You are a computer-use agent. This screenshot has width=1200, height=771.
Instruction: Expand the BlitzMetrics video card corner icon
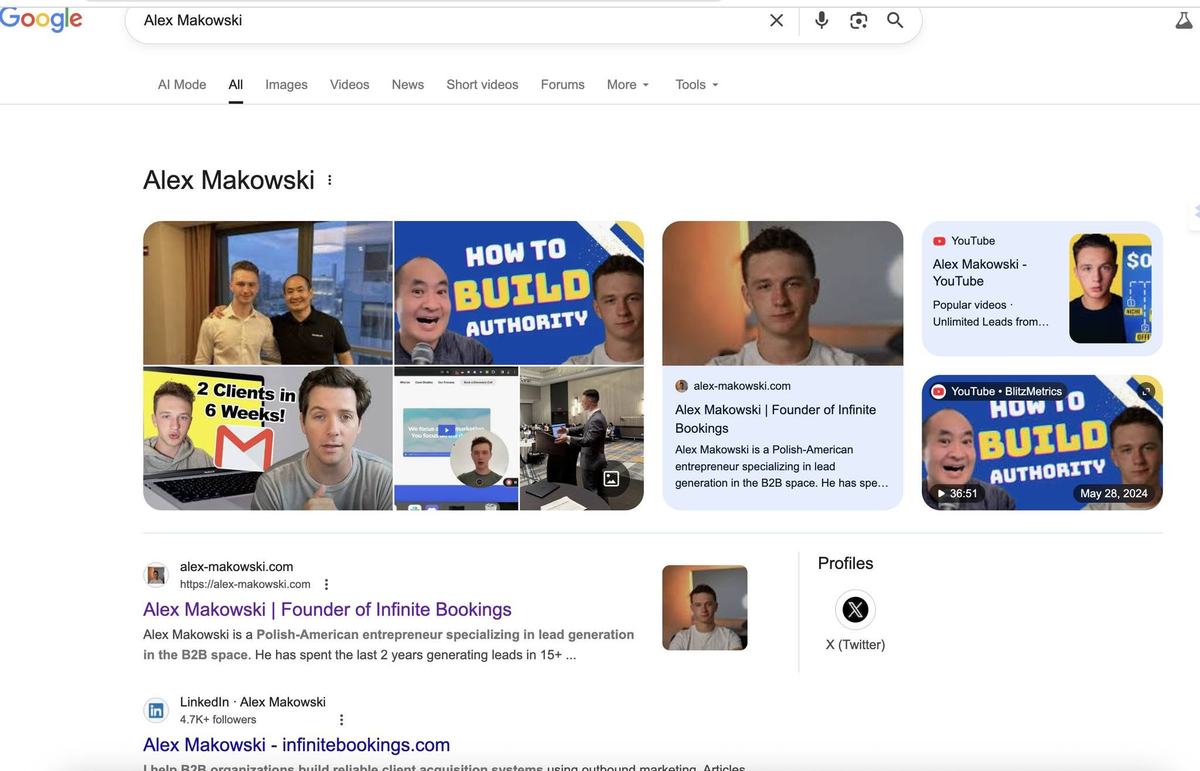1146,391
